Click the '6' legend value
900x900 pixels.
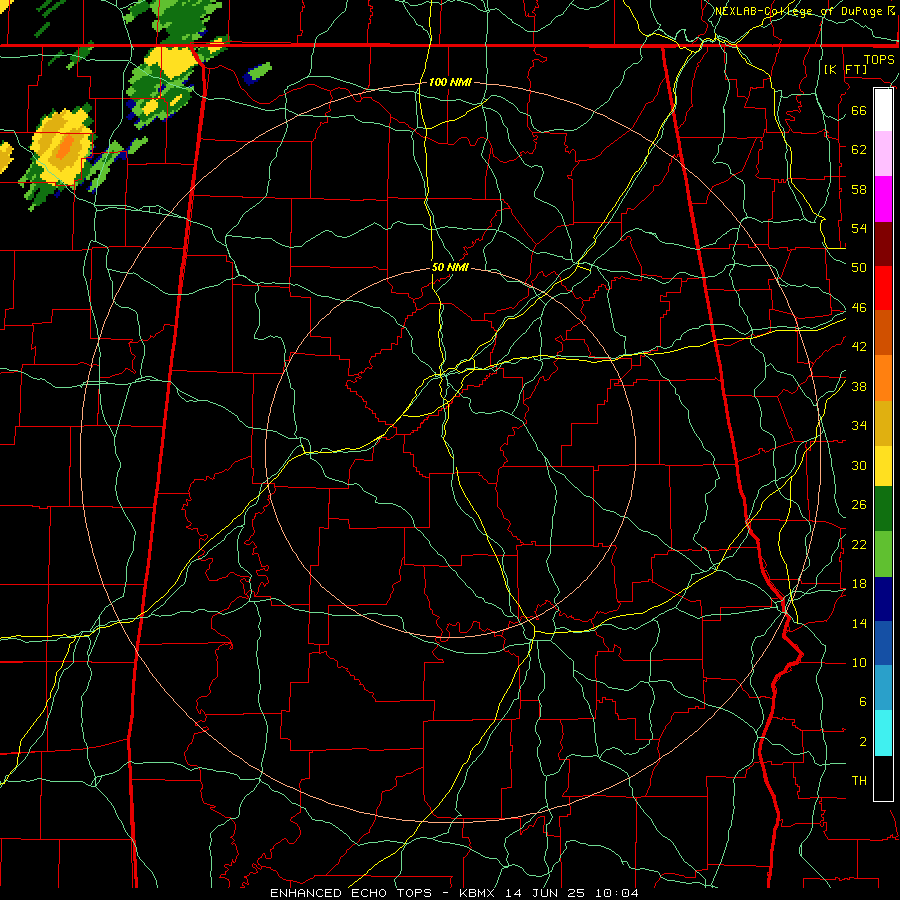863,701
